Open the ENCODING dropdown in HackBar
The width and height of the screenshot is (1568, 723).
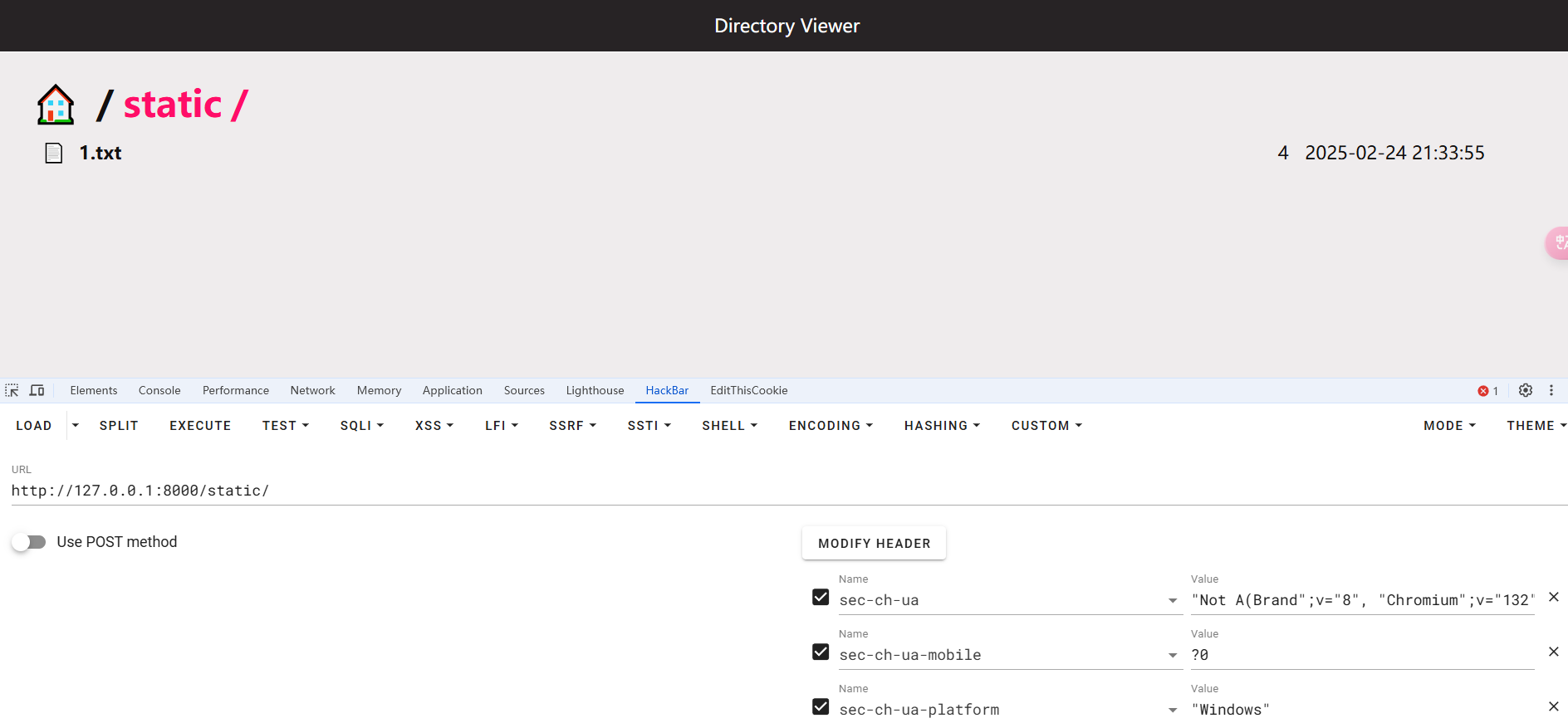pos(831,426)
